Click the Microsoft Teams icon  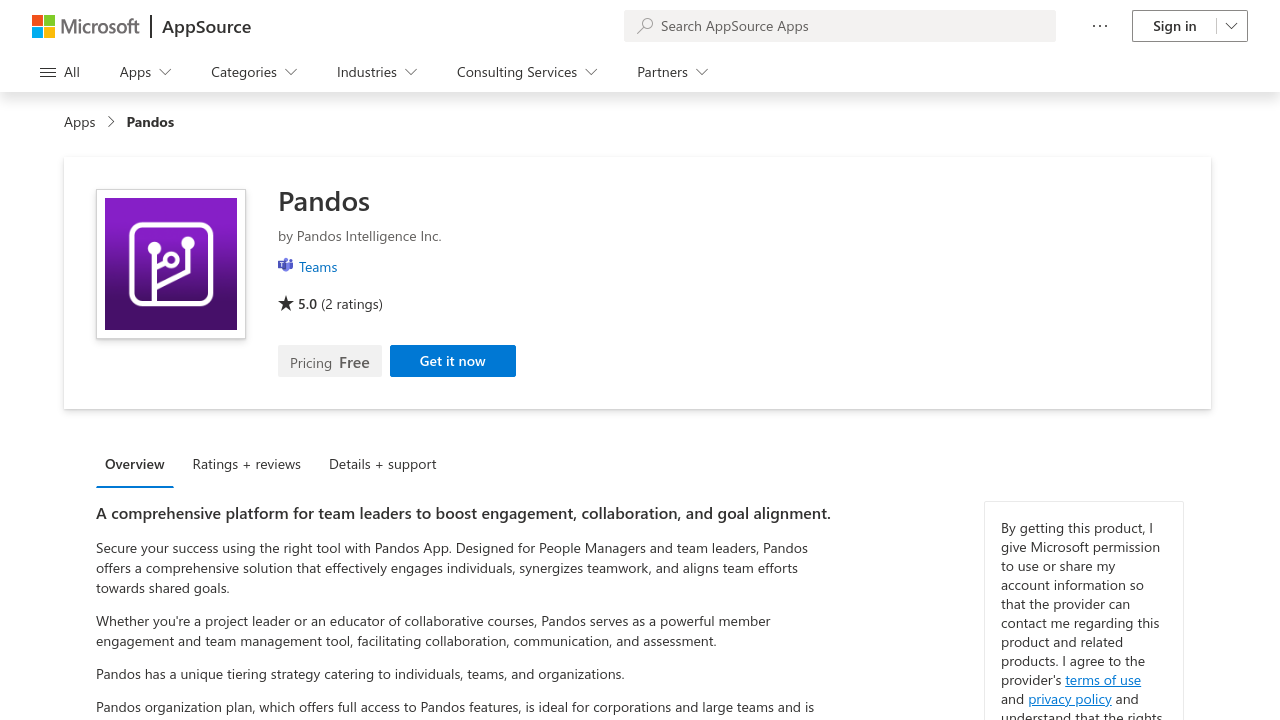click(x=286, y=266)
